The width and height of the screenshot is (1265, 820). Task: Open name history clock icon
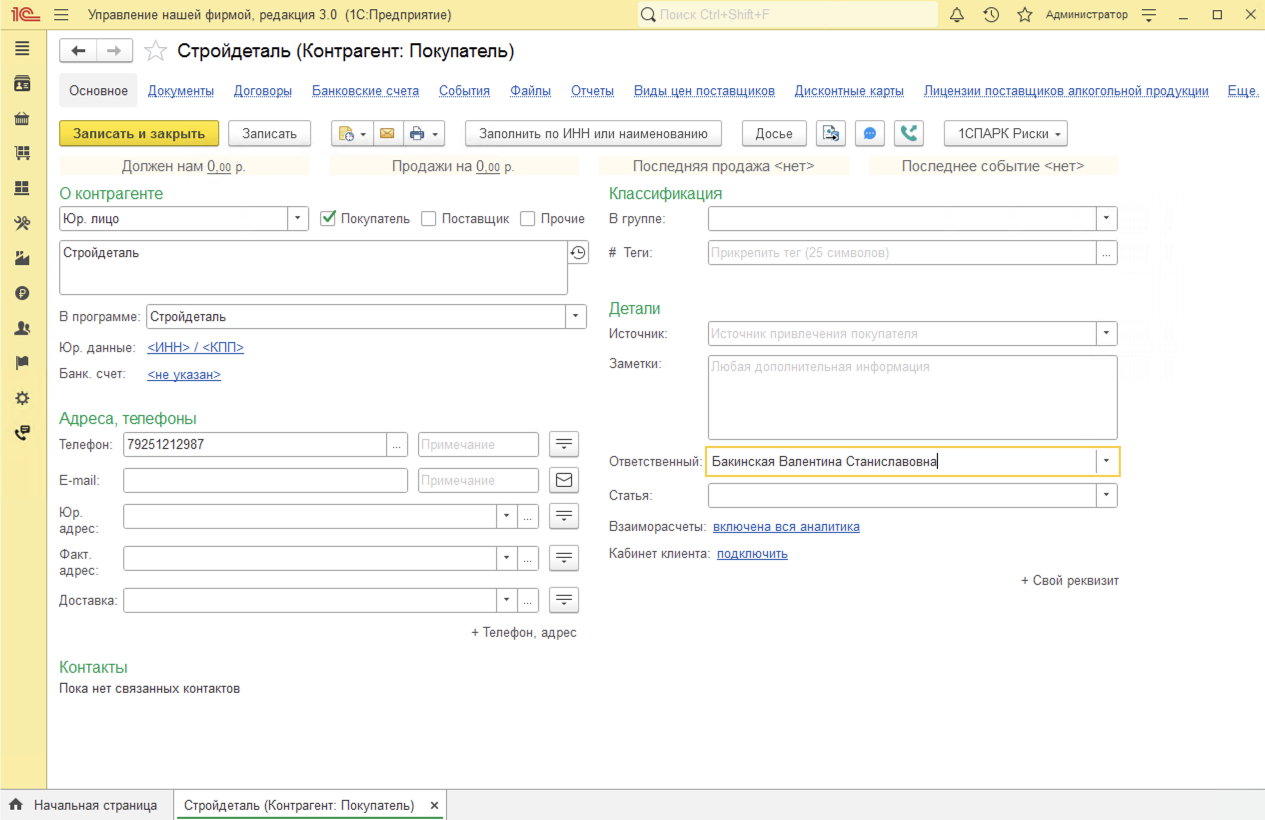point(578,253)
